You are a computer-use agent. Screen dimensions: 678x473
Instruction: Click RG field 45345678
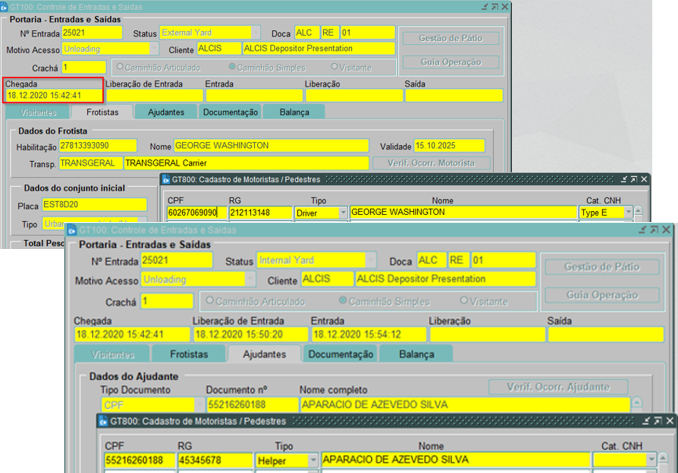[x=215, y=460]
